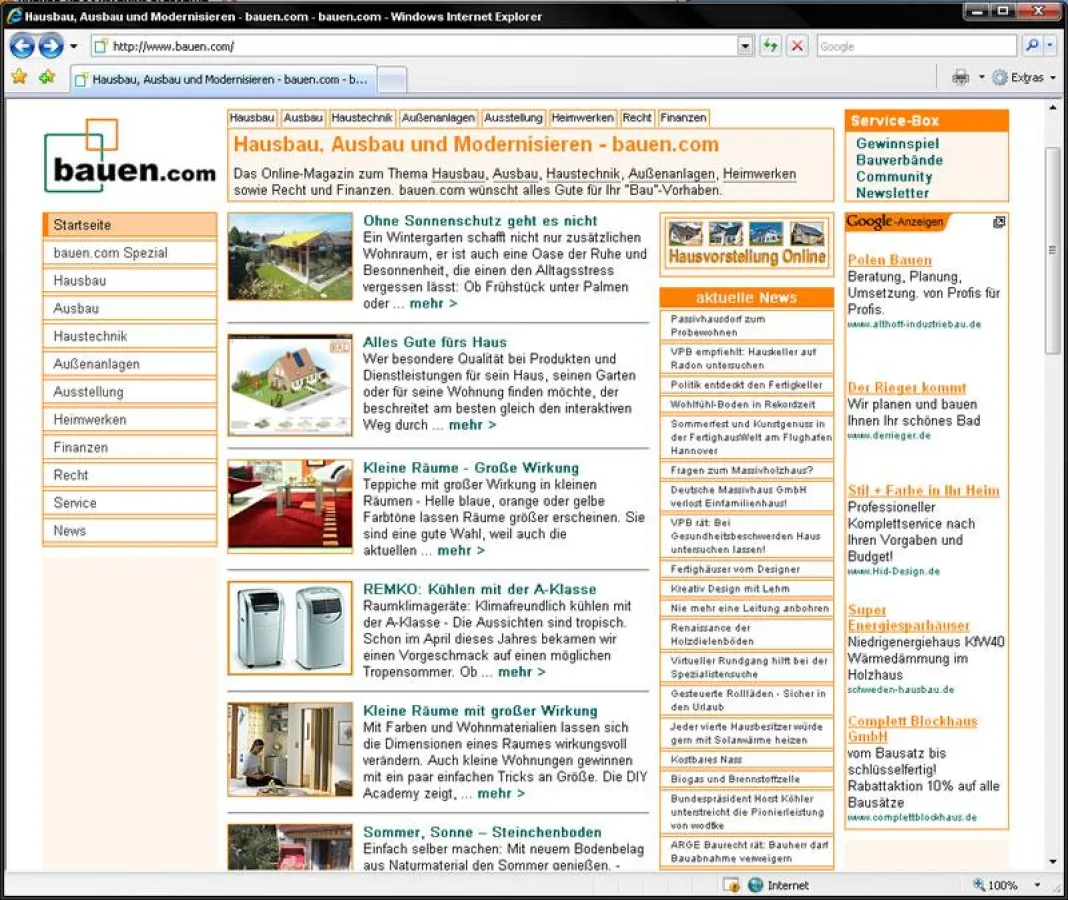
Task: Click the vertical scrollbar thumb
Action: point(1052,250)
